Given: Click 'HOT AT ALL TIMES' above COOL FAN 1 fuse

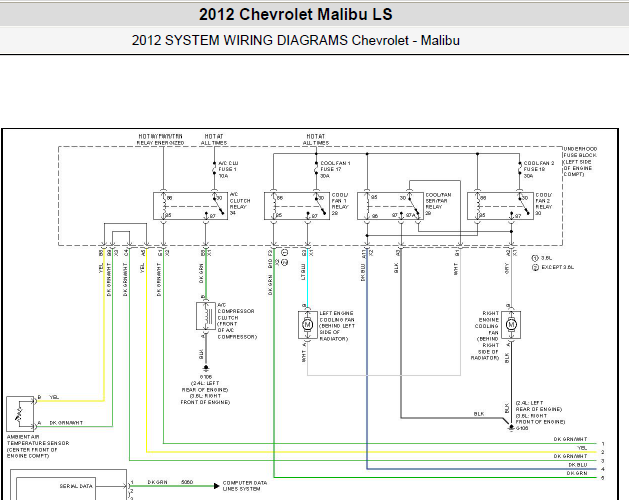Looking at the screenshot, I should 316,139.
